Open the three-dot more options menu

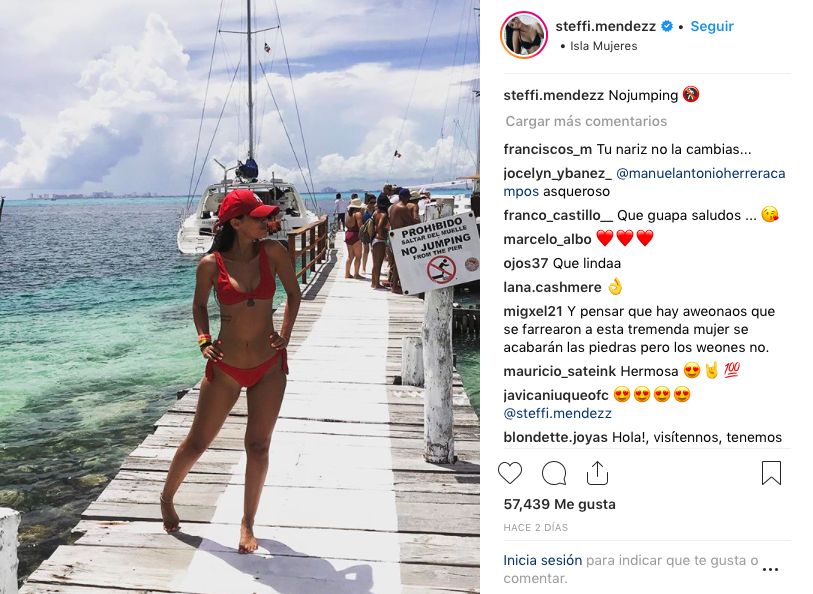(x=770, y=570)
